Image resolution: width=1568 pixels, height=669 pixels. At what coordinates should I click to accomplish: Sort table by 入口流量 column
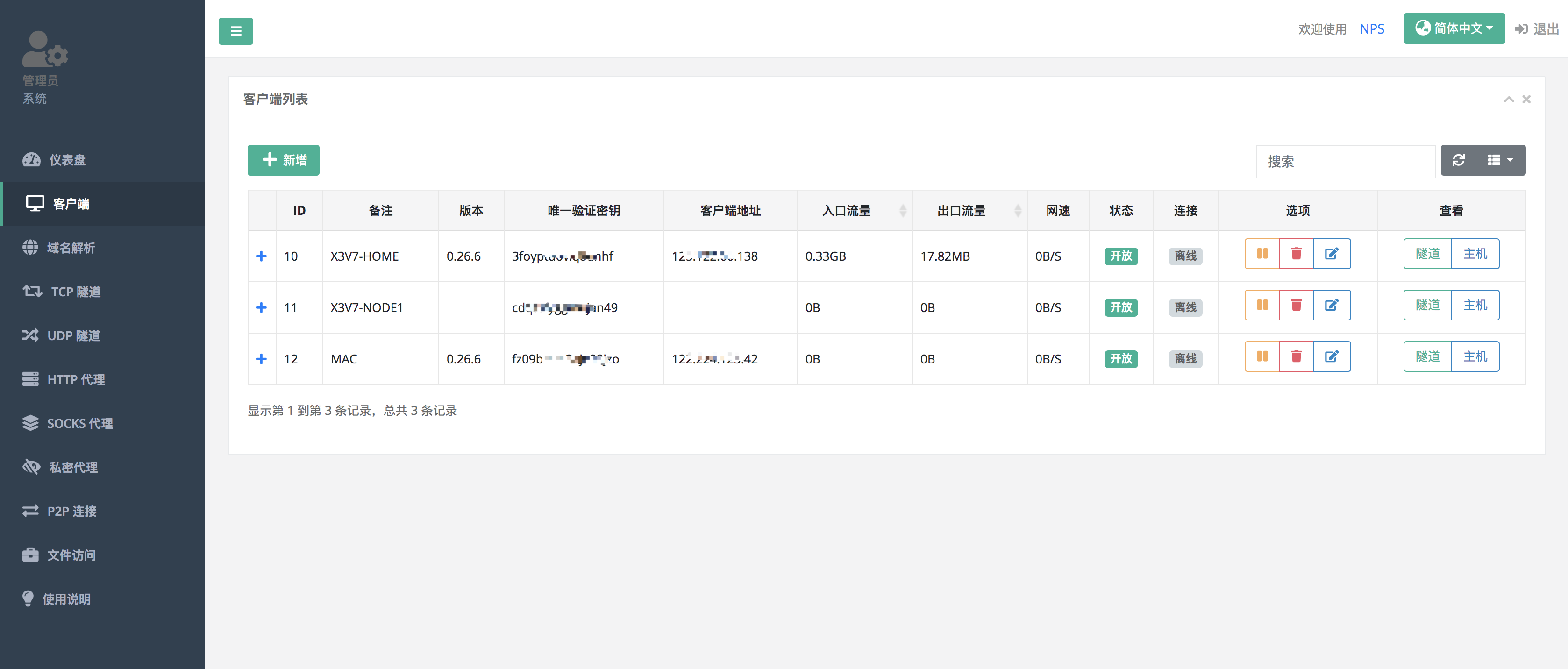(903, 210)
